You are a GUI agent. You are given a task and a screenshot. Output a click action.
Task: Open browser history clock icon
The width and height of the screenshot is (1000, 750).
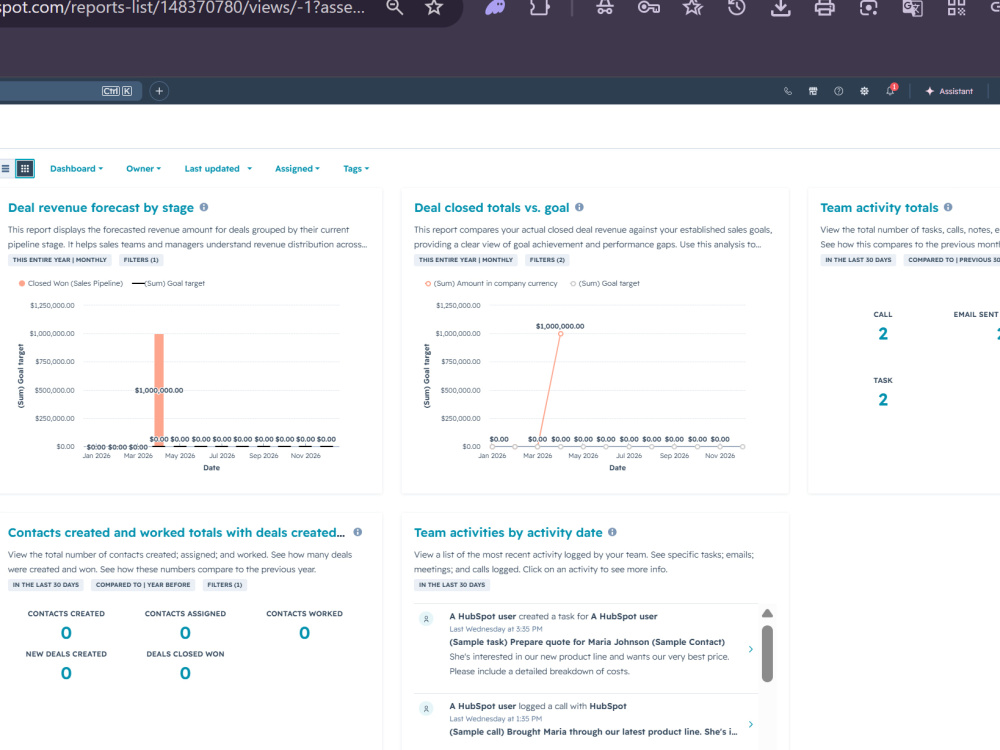click(x=737, y=8)
